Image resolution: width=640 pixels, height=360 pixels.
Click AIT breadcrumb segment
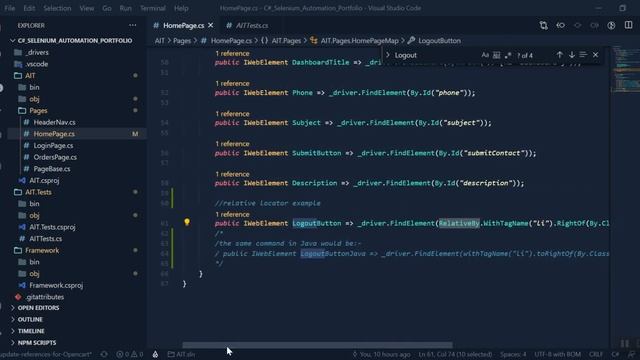[160, 41]
